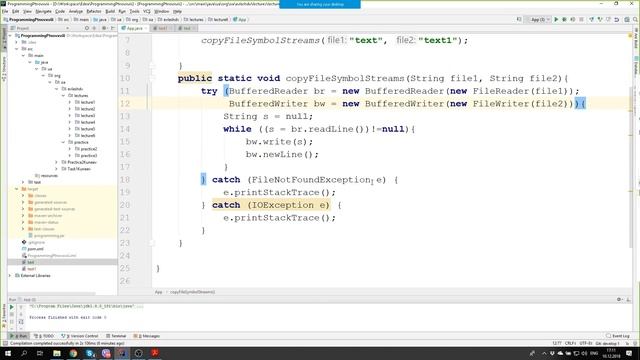Collapse all icon in Project panel header
The image size is (640, 360).
point(94,28)
